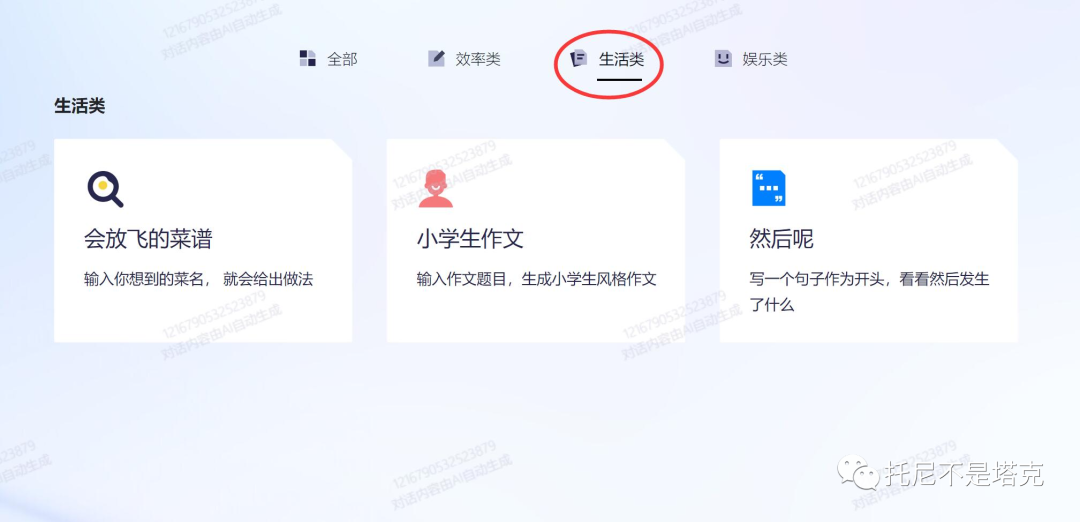Click the blue quote icon on 然后呢
The height and width of the screenshot is (522, 1080).
point(768,188)
